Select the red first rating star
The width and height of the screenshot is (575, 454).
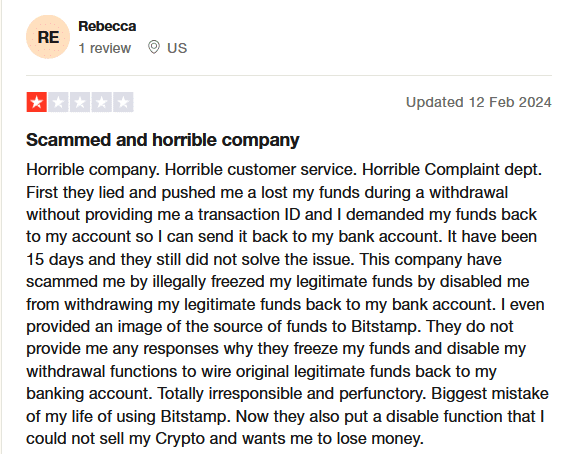click(37, 102)
